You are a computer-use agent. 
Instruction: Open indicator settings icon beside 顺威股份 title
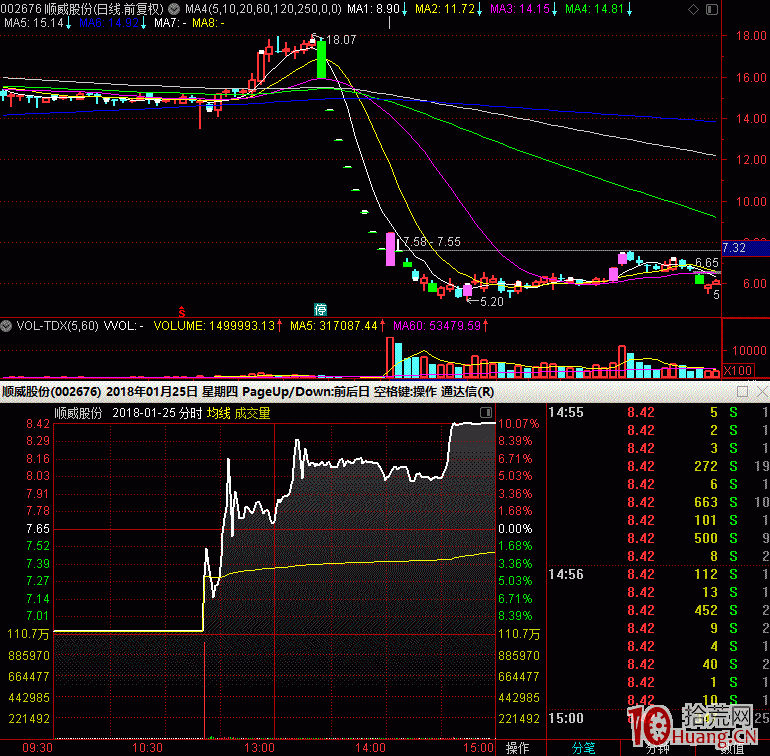[174, 8]
